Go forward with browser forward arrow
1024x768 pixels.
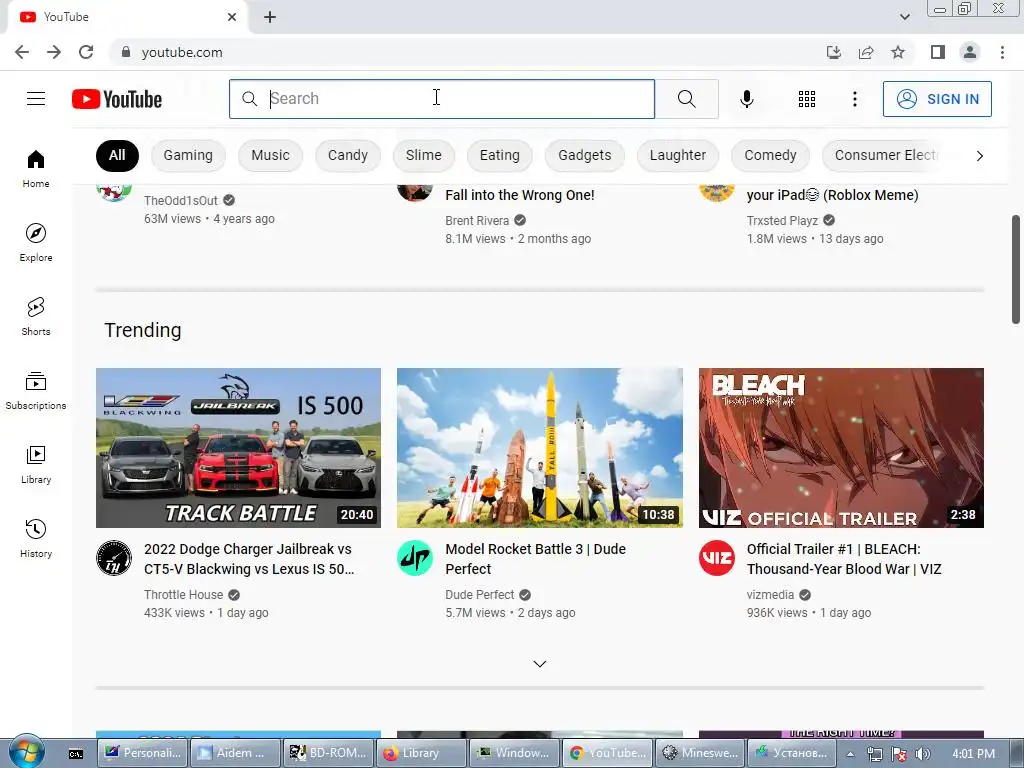(x=54, y=52)
